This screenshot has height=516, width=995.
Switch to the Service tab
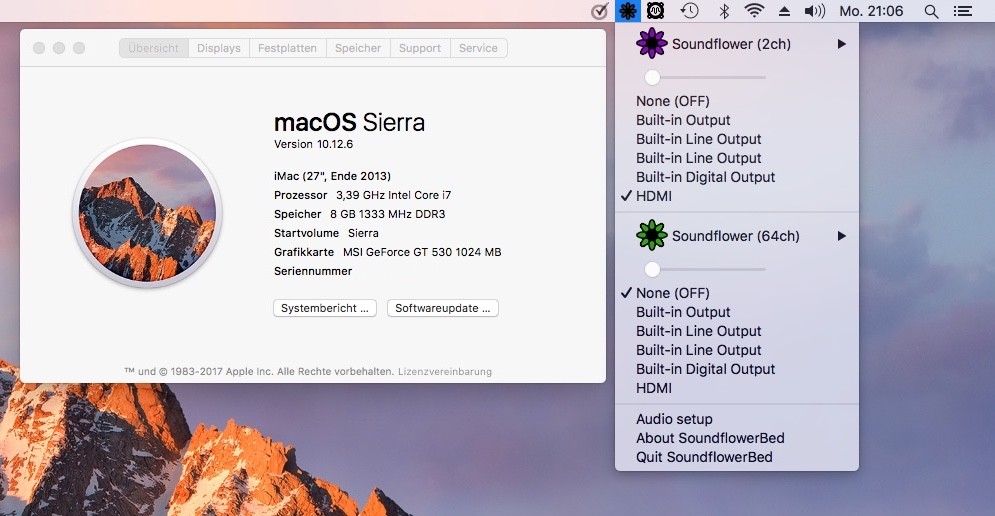pyautogui.click(x=478, y=48)
